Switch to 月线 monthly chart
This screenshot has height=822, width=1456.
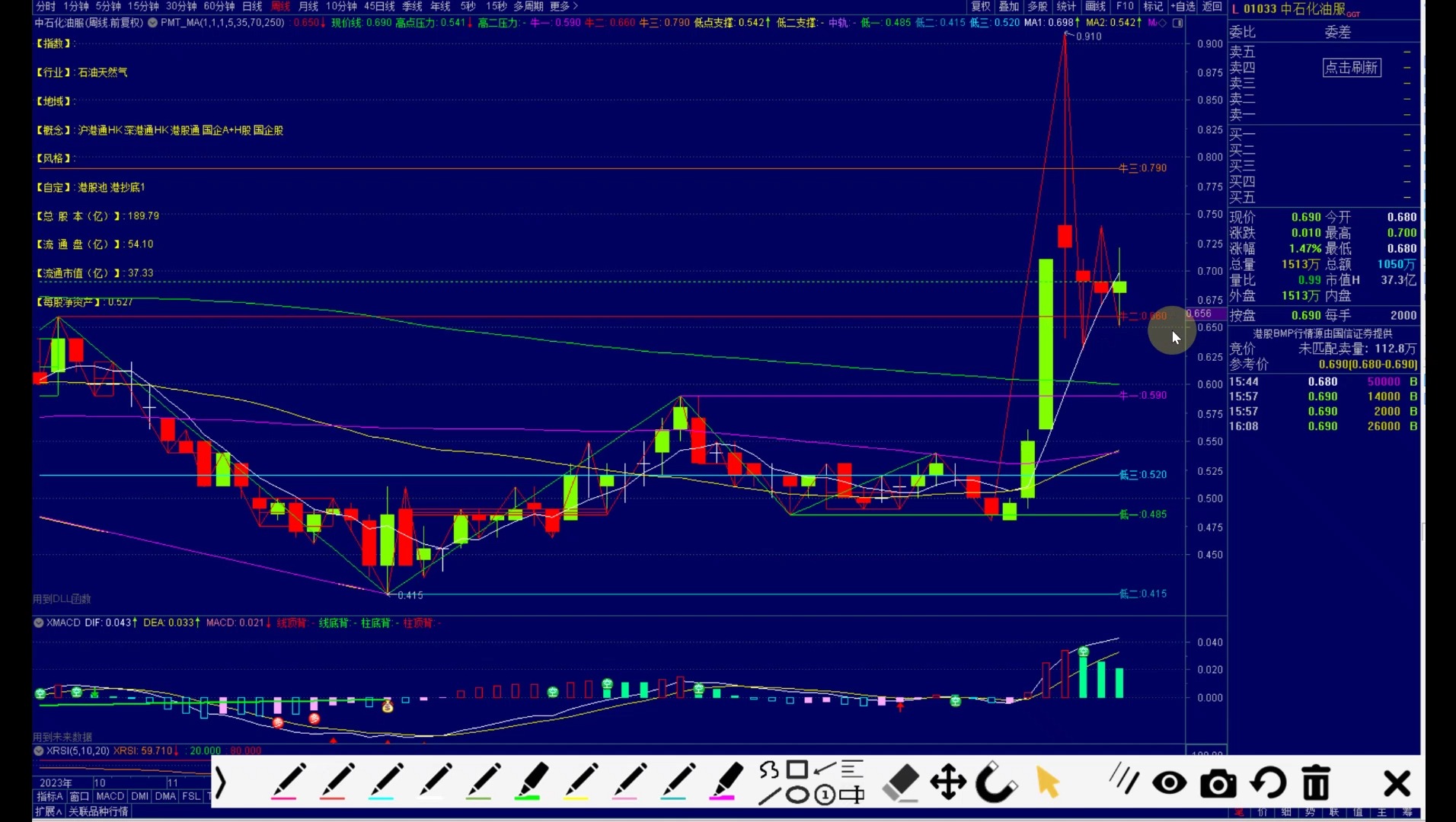coord(308,6)
